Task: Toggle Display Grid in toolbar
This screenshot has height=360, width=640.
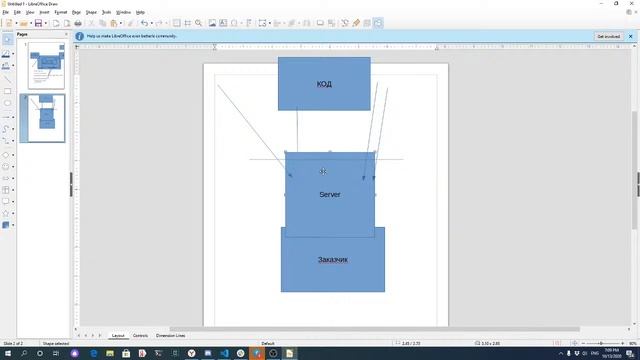Action: pyautogui.click(x=176, y=23)
